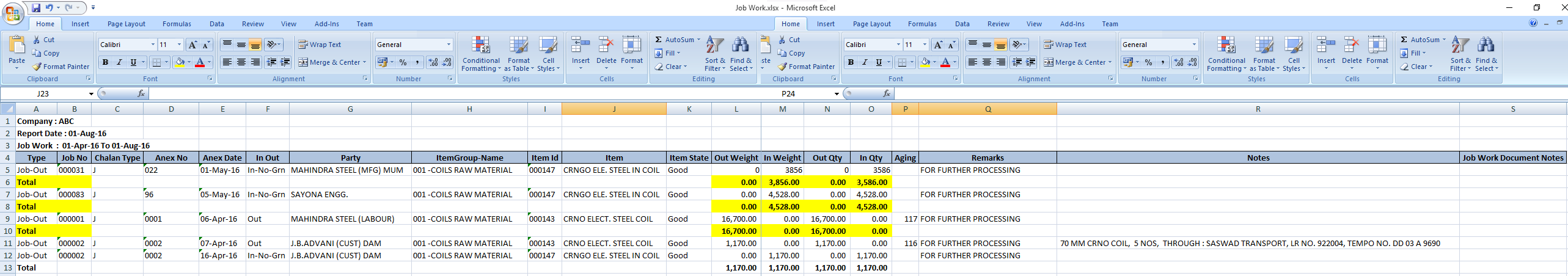This screenshot has height=276, width=1568.
Task: Increase font size in the left ribbon
Action: pos(192,45)
